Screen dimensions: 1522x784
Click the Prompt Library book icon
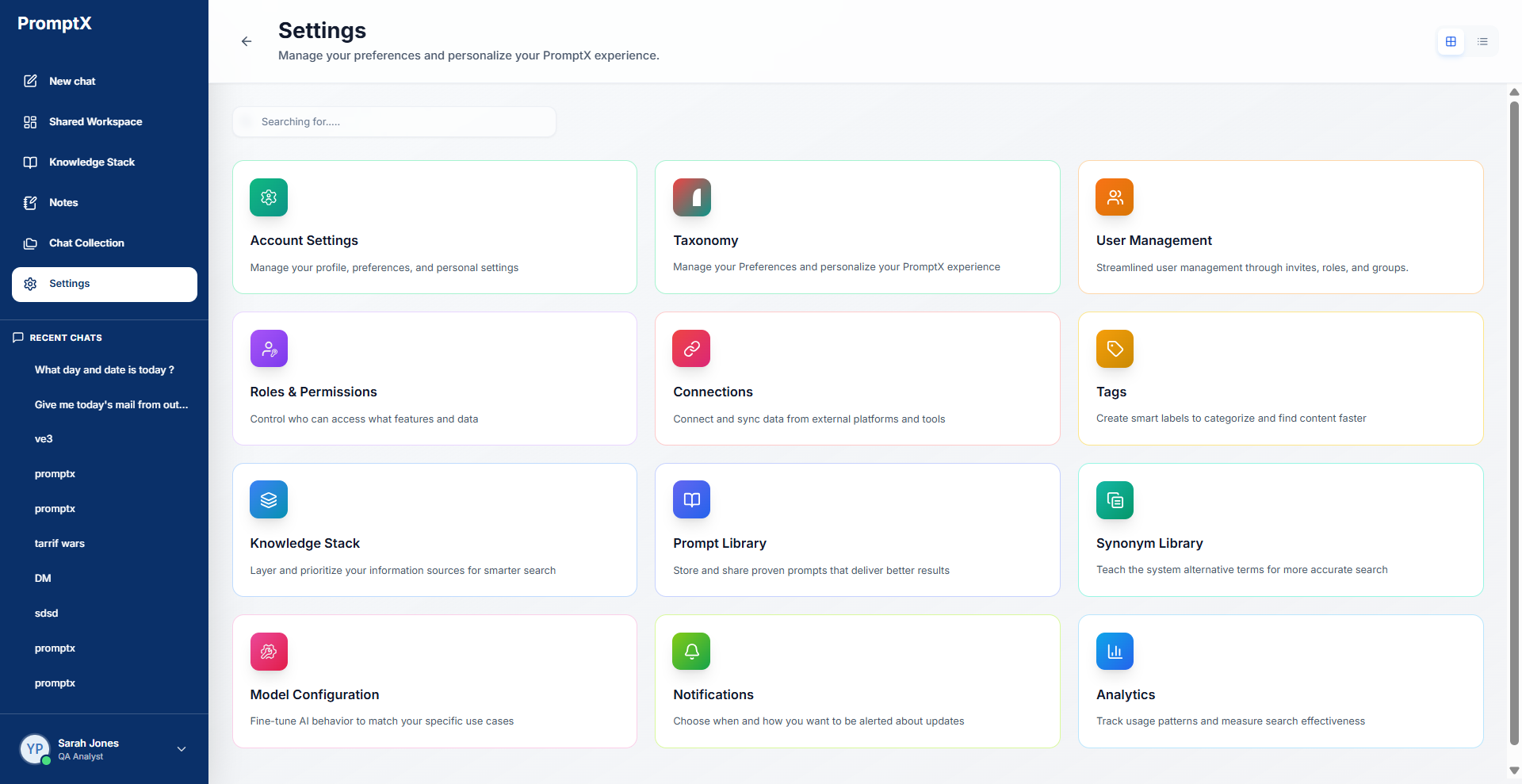[x=691, y=499]
